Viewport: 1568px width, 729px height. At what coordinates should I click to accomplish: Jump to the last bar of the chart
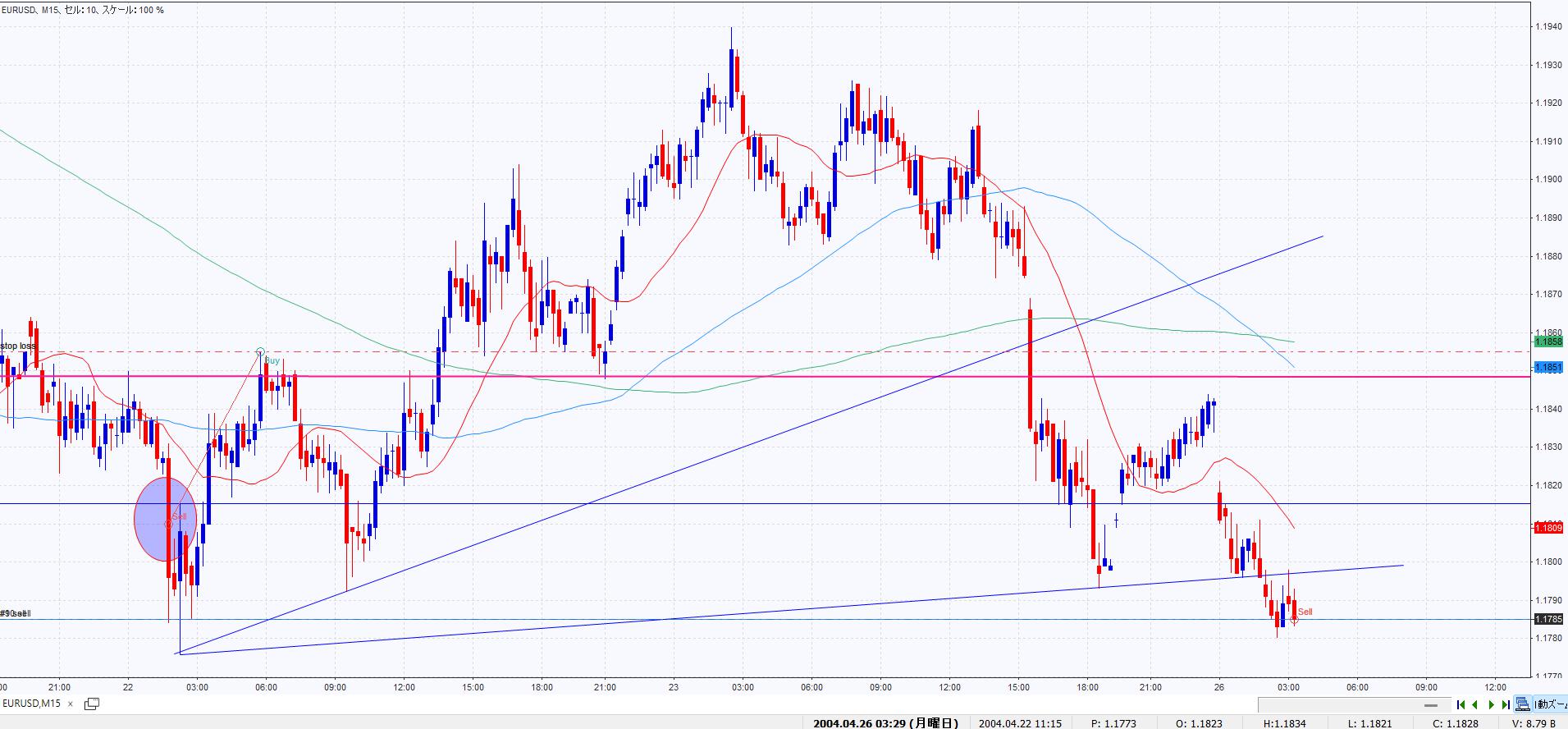1506,704
